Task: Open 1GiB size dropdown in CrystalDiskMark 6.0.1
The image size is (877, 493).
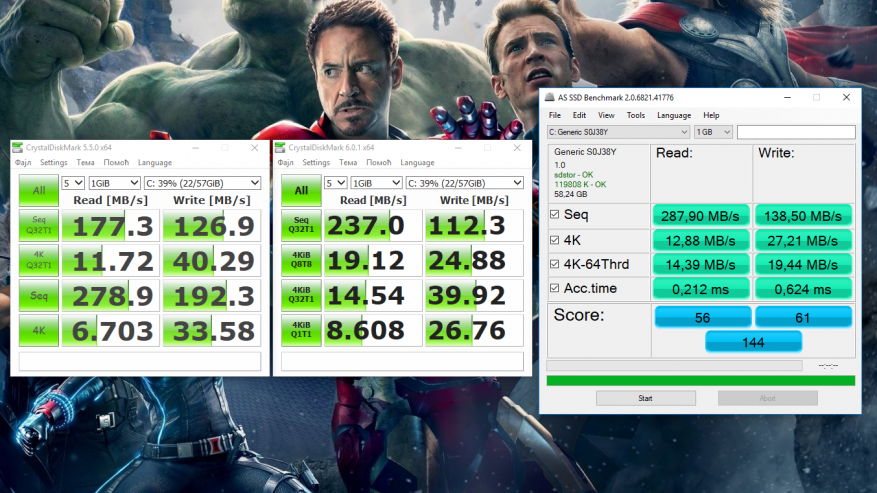Action: pyautogui.click(x=376, y=183)
